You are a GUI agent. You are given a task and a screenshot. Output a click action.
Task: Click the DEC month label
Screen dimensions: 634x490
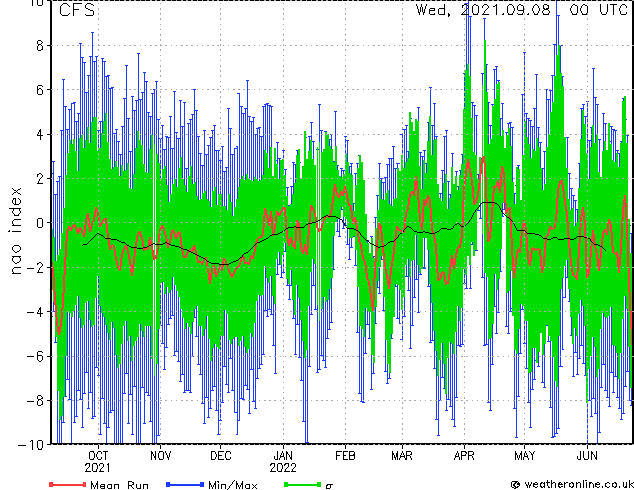click(x=221, y=456)
